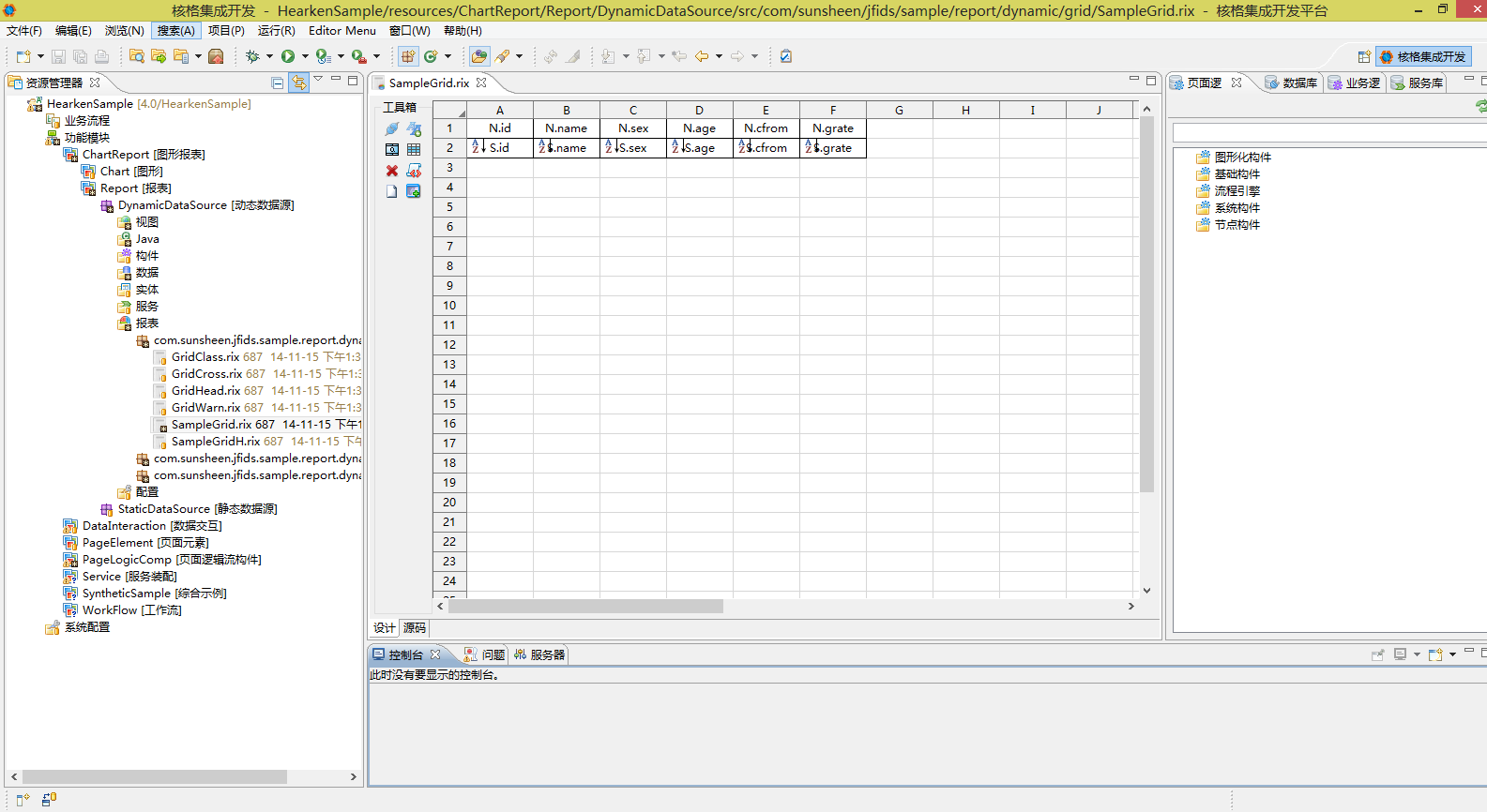
Task: Open the 文件(F) menu
Action: [x=24, y=31]
